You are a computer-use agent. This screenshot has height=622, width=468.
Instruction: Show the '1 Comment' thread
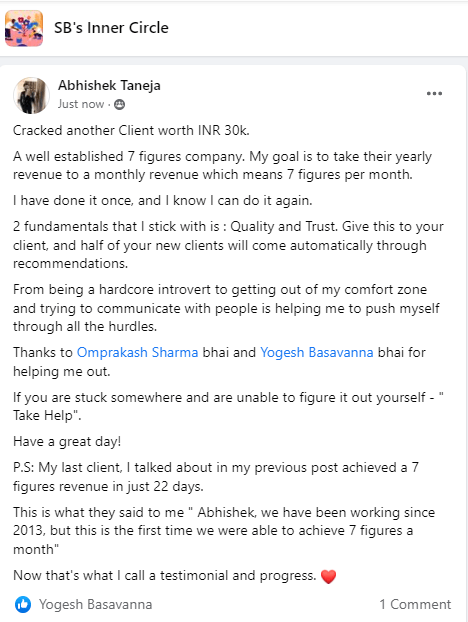point(415,604)
